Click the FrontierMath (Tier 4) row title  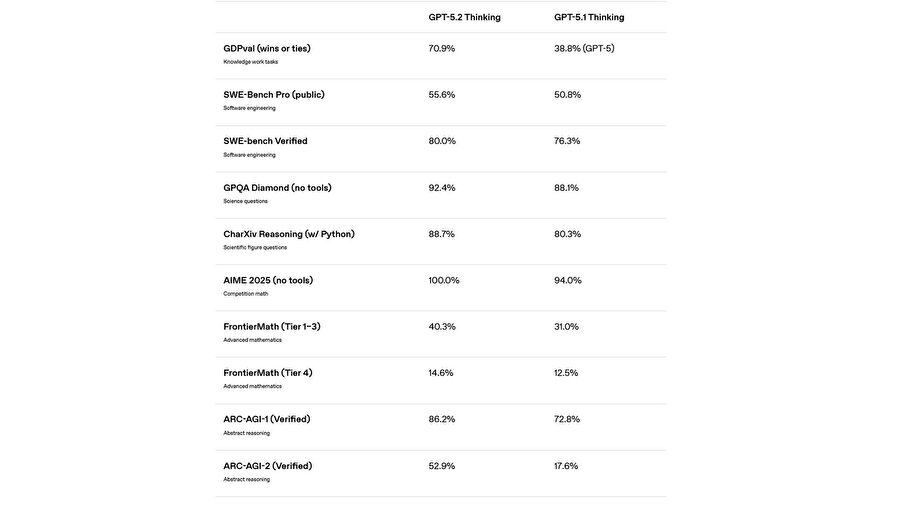click(268, 373)
